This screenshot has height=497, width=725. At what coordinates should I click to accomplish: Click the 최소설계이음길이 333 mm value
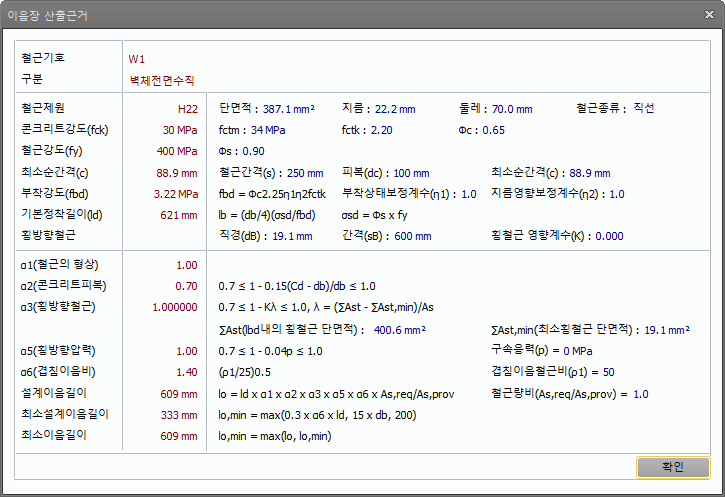point(179,415)
